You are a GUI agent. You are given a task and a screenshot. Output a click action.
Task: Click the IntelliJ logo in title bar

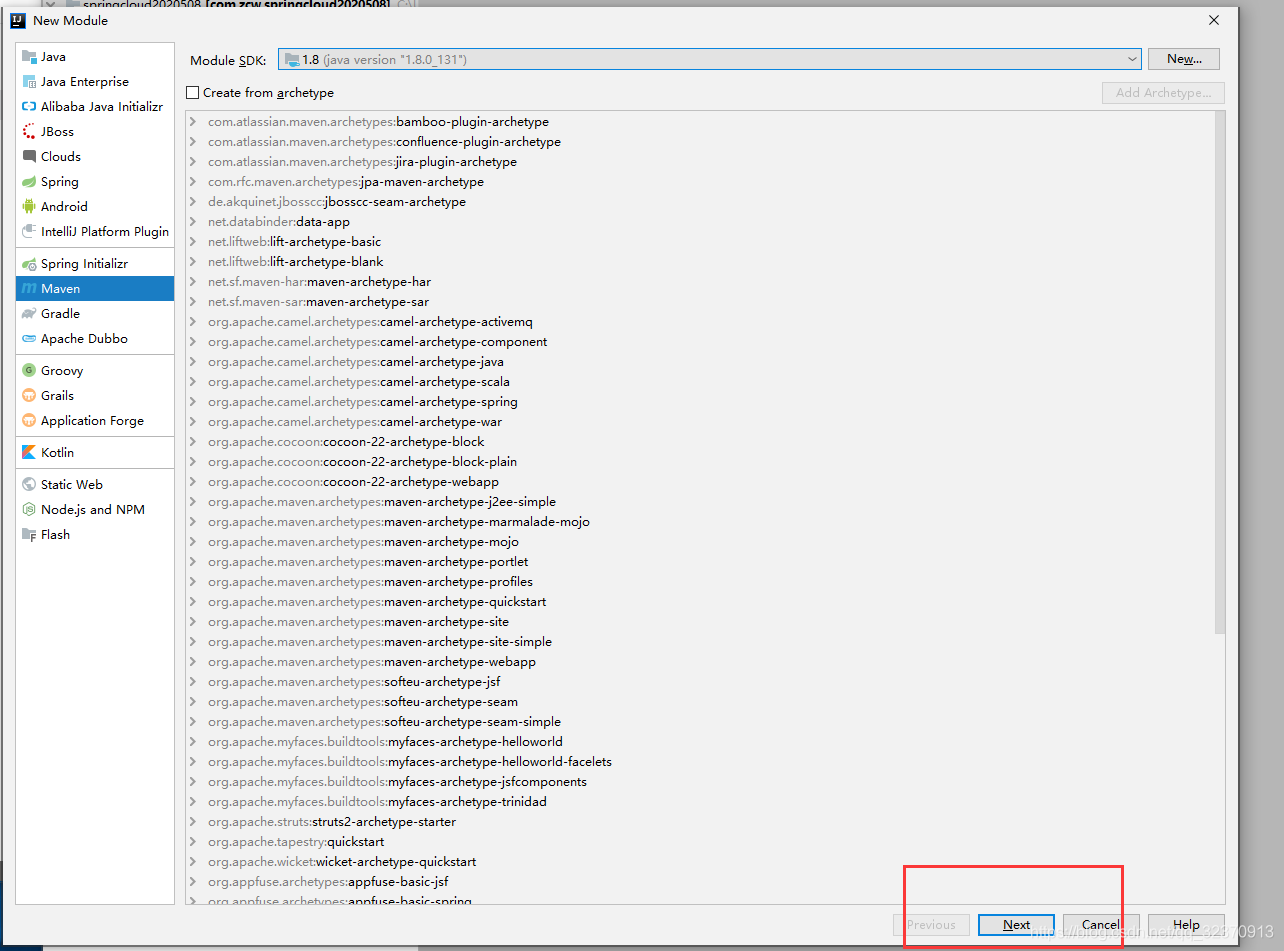(x=17, y=20)
